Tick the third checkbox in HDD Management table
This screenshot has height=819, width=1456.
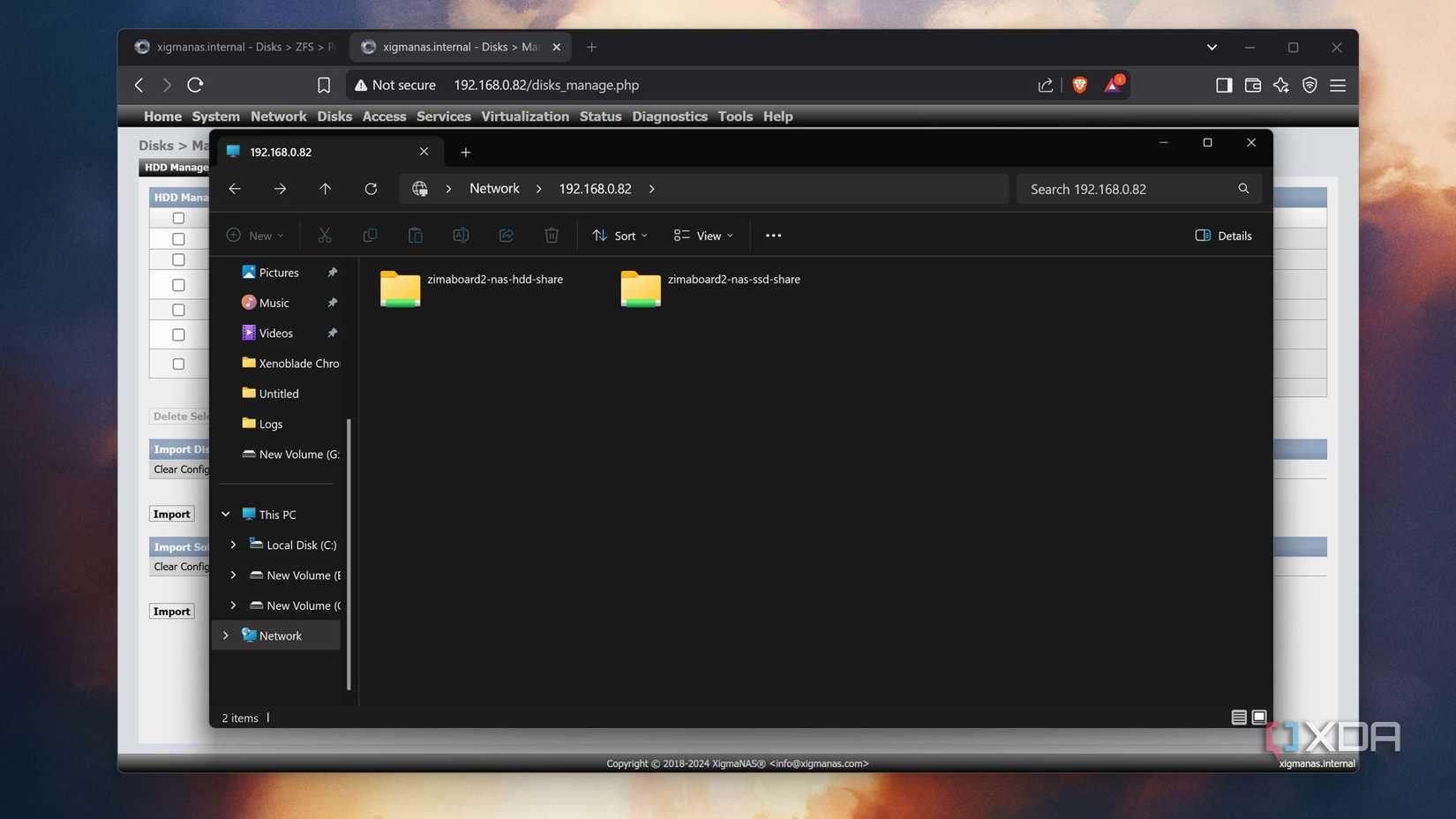click(178, 259)
